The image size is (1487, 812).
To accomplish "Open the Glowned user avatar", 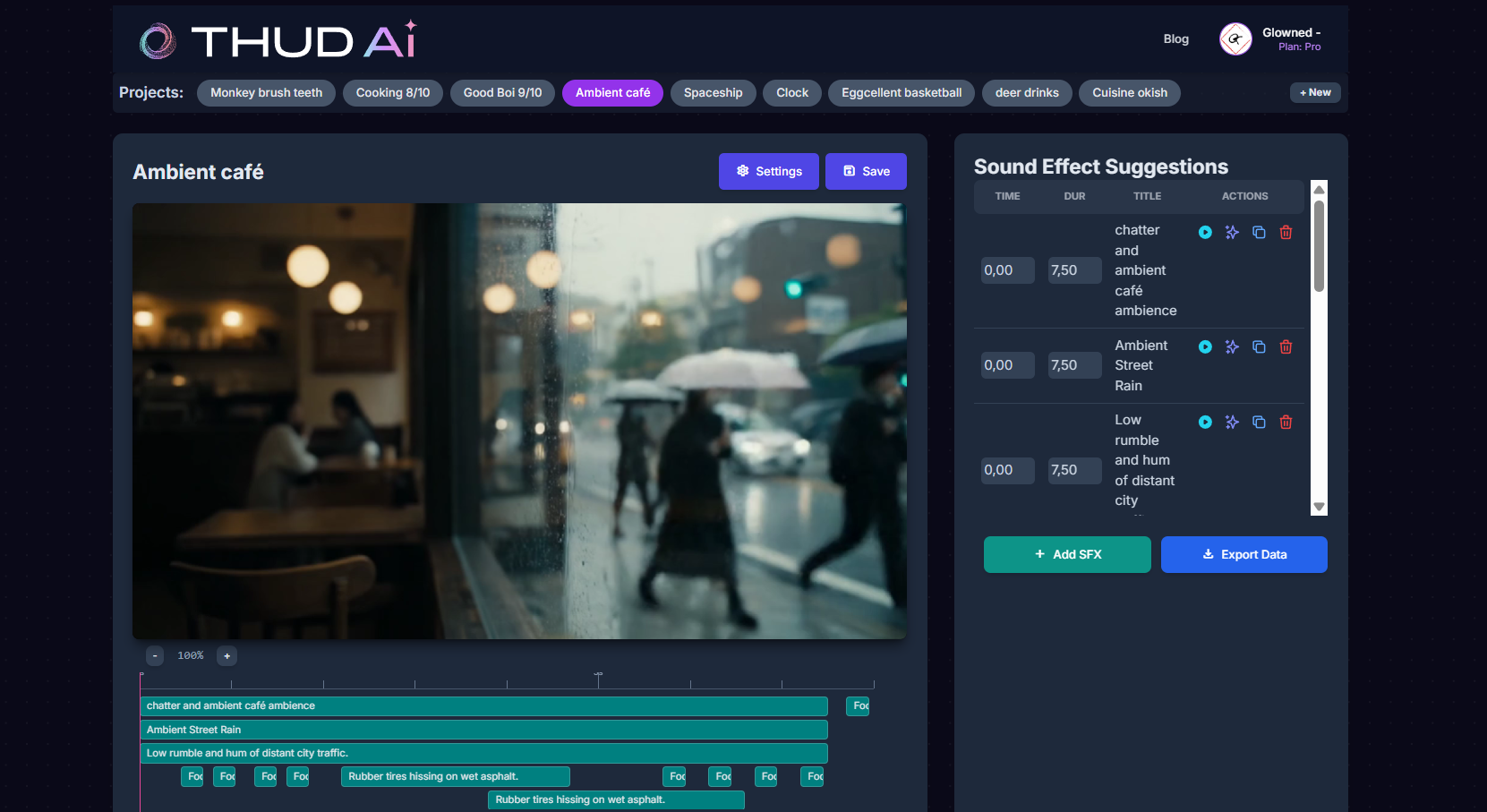I will (x=1235, y=38).
